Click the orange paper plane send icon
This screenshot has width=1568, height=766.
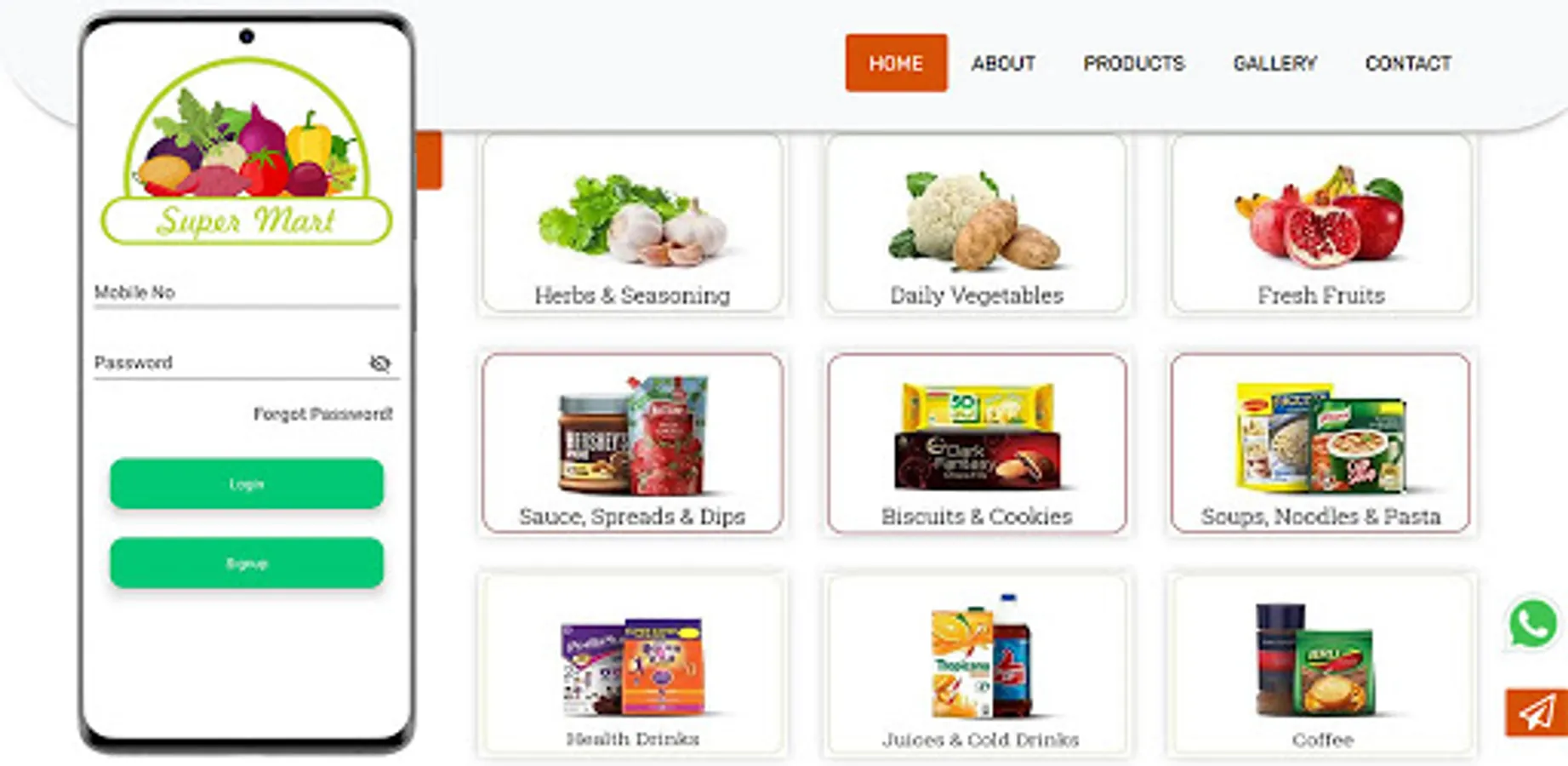(1537, 712)
